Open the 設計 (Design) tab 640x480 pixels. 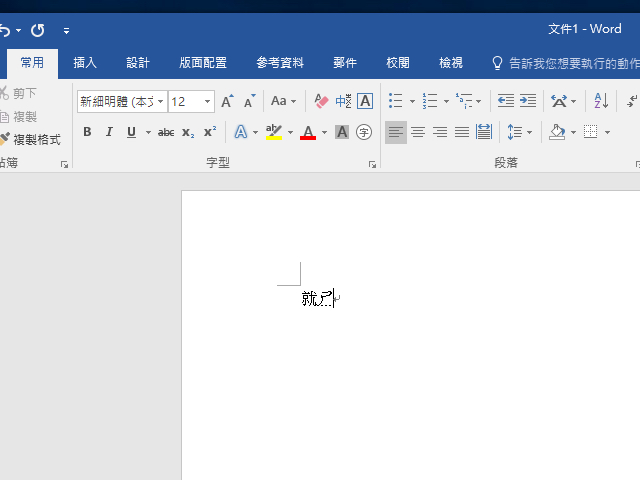[x=138, y=63]
